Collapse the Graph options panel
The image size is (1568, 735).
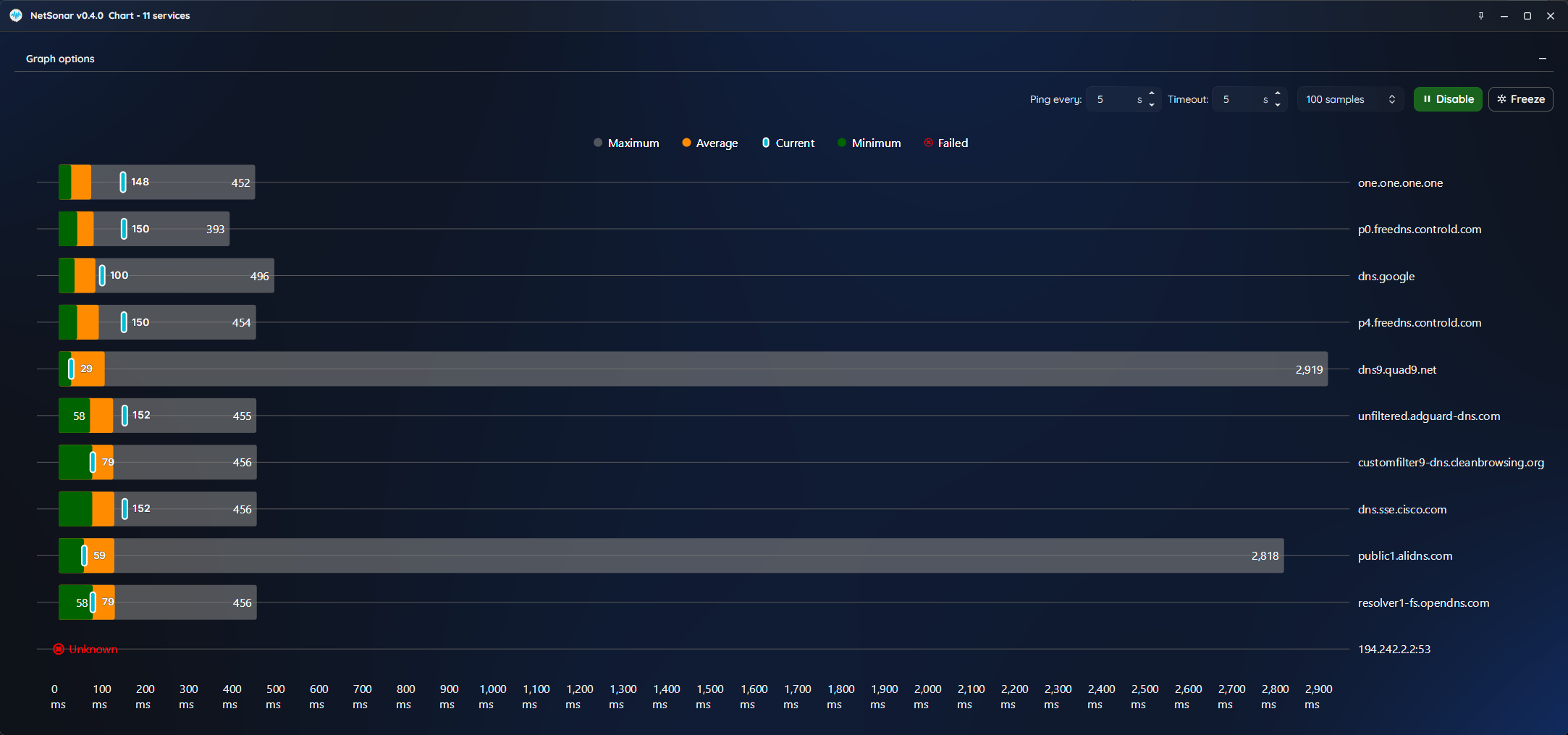coord(1543,59)
